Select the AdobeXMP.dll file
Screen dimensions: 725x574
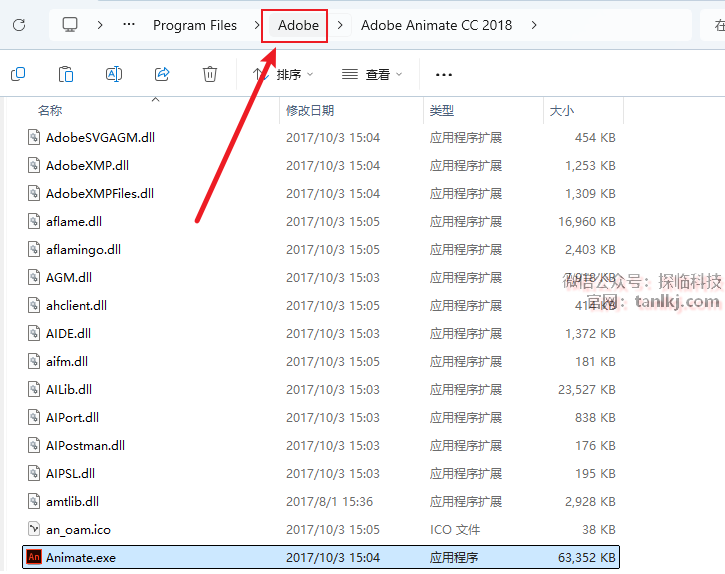point(87,166)
